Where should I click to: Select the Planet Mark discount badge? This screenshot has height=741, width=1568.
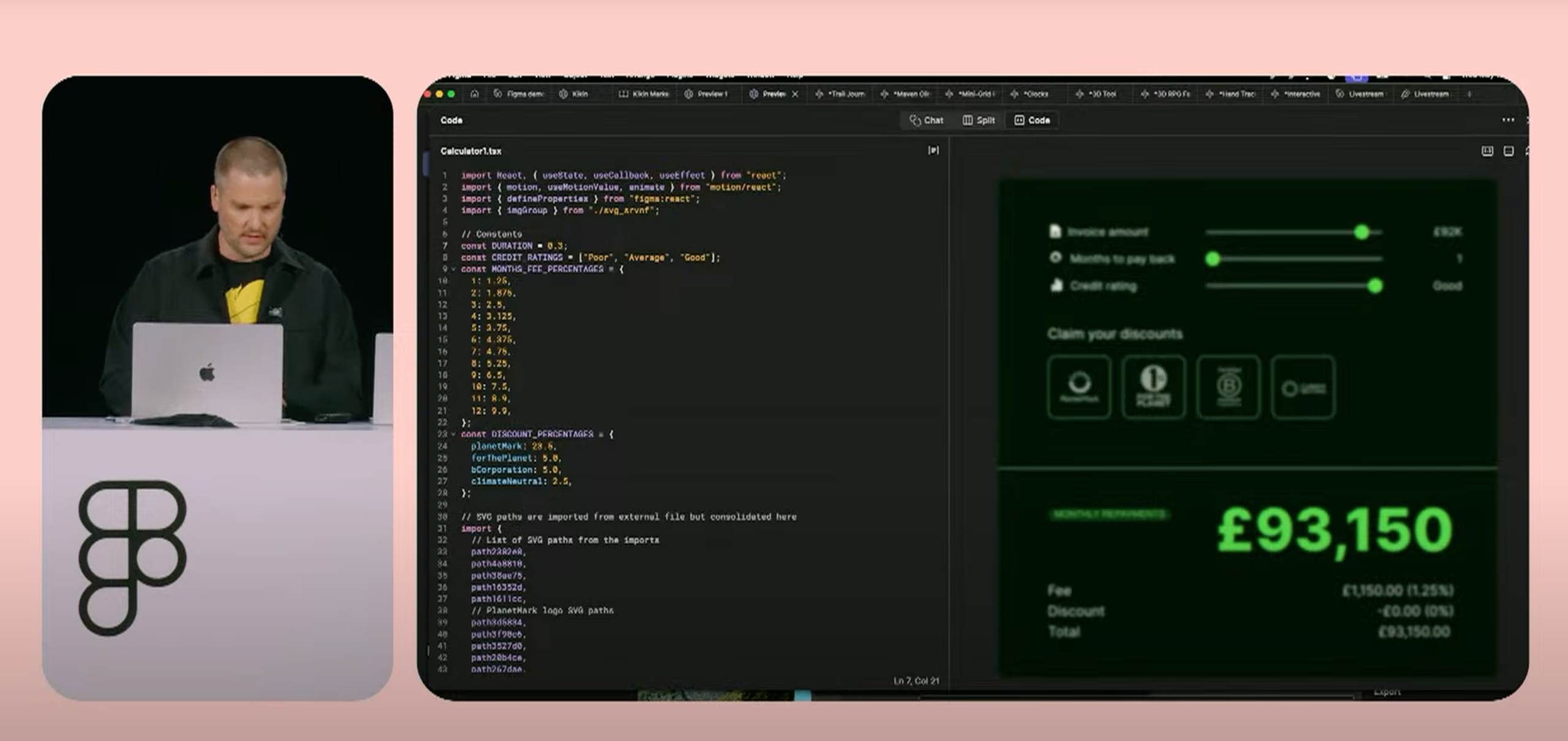[1079, 387]
